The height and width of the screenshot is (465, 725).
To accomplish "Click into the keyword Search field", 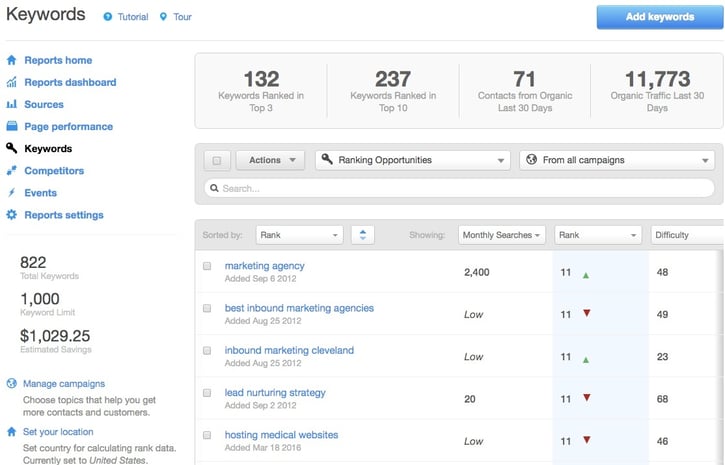I will tap(460, 188).
